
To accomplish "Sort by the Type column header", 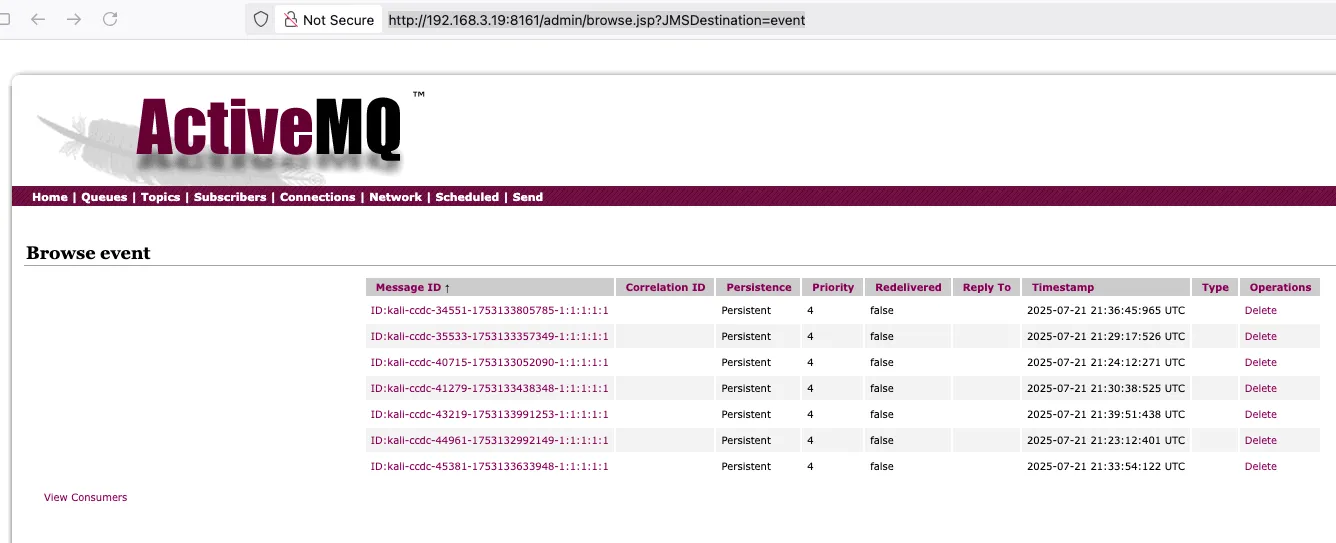I will pos(1215,287).
